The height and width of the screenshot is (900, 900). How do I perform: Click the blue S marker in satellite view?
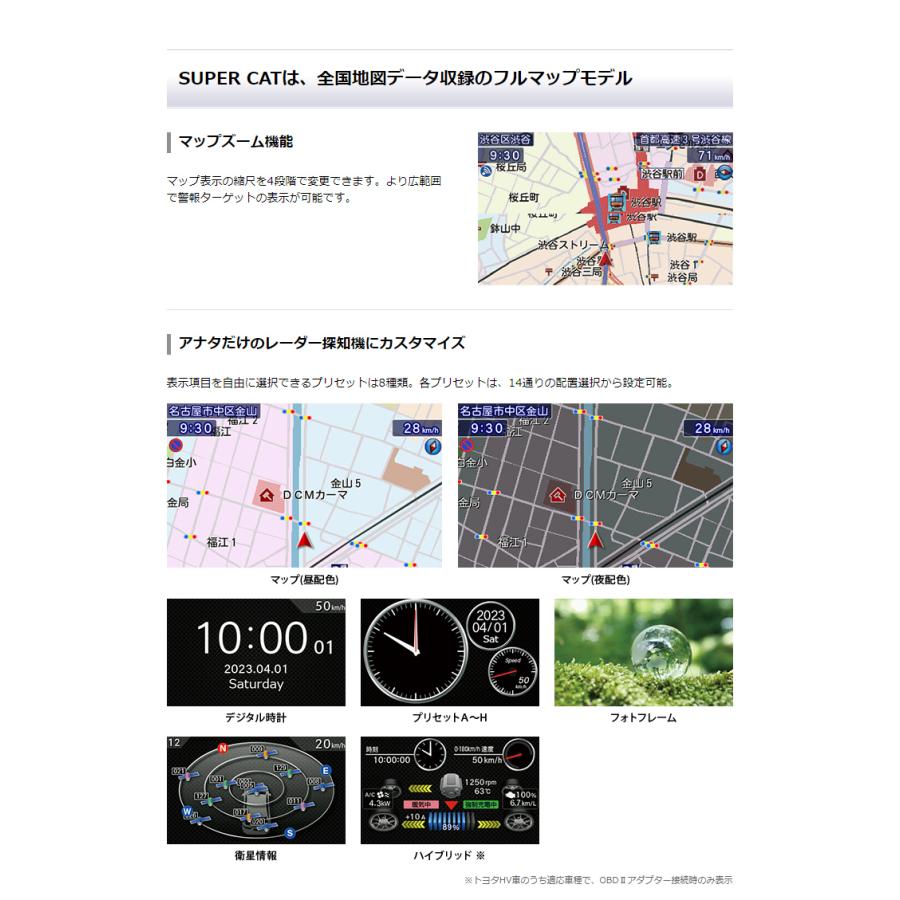point(289,832)
